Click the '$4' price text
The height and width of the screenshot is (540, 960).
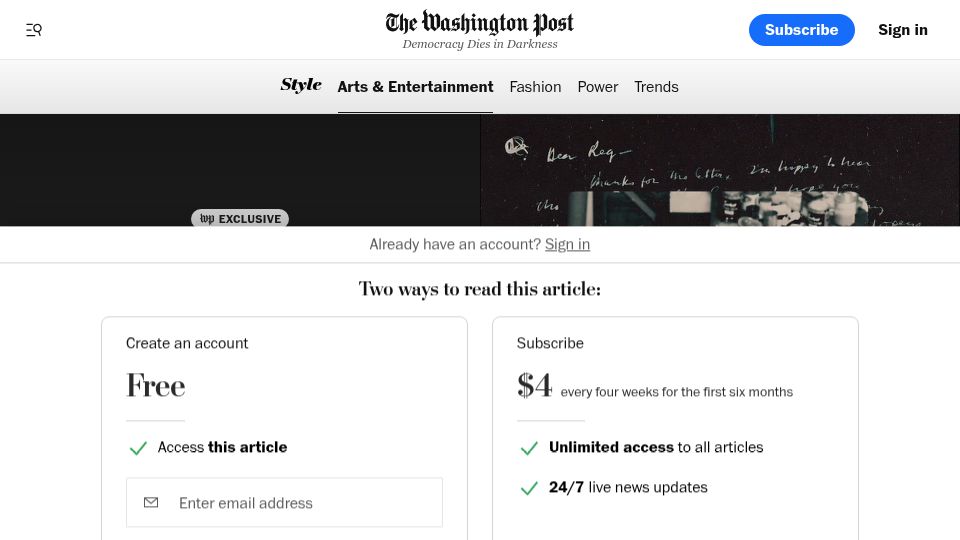[x=534, y=386]
